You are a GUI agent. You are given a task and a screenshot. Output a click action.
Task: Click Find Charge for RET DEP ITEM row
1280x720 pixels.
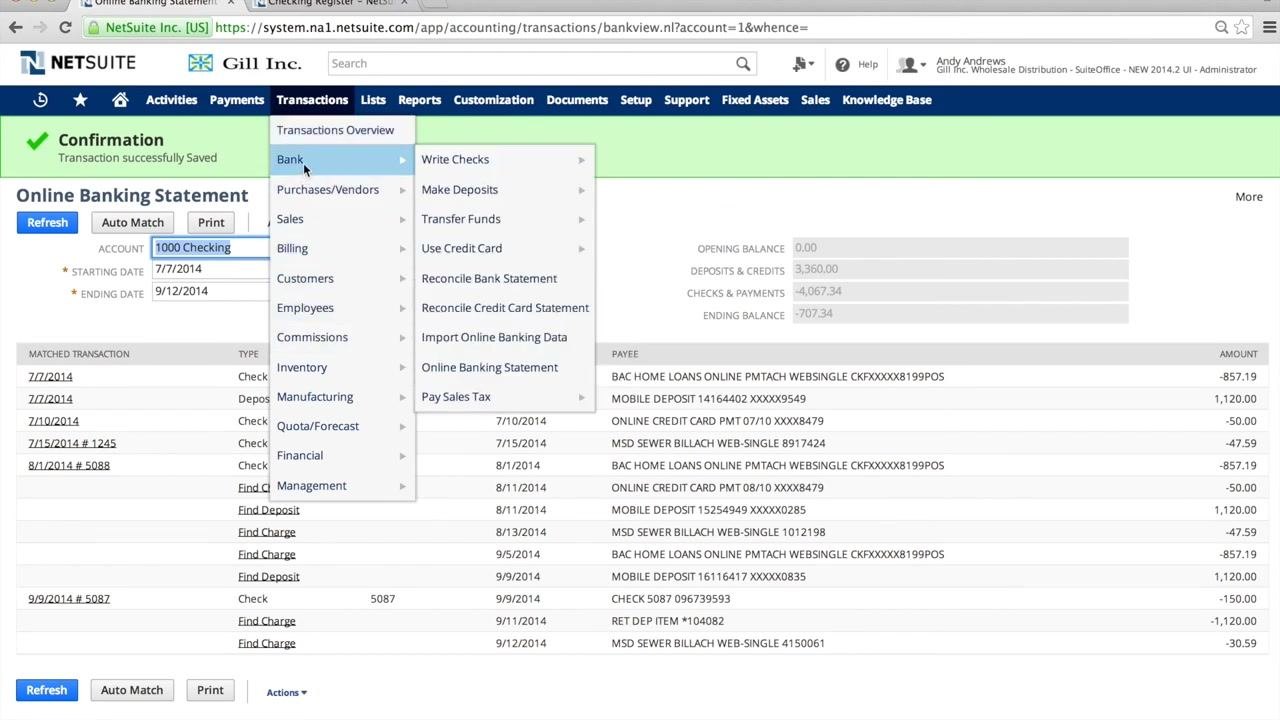pyautogui.click(x=266, y=621)
